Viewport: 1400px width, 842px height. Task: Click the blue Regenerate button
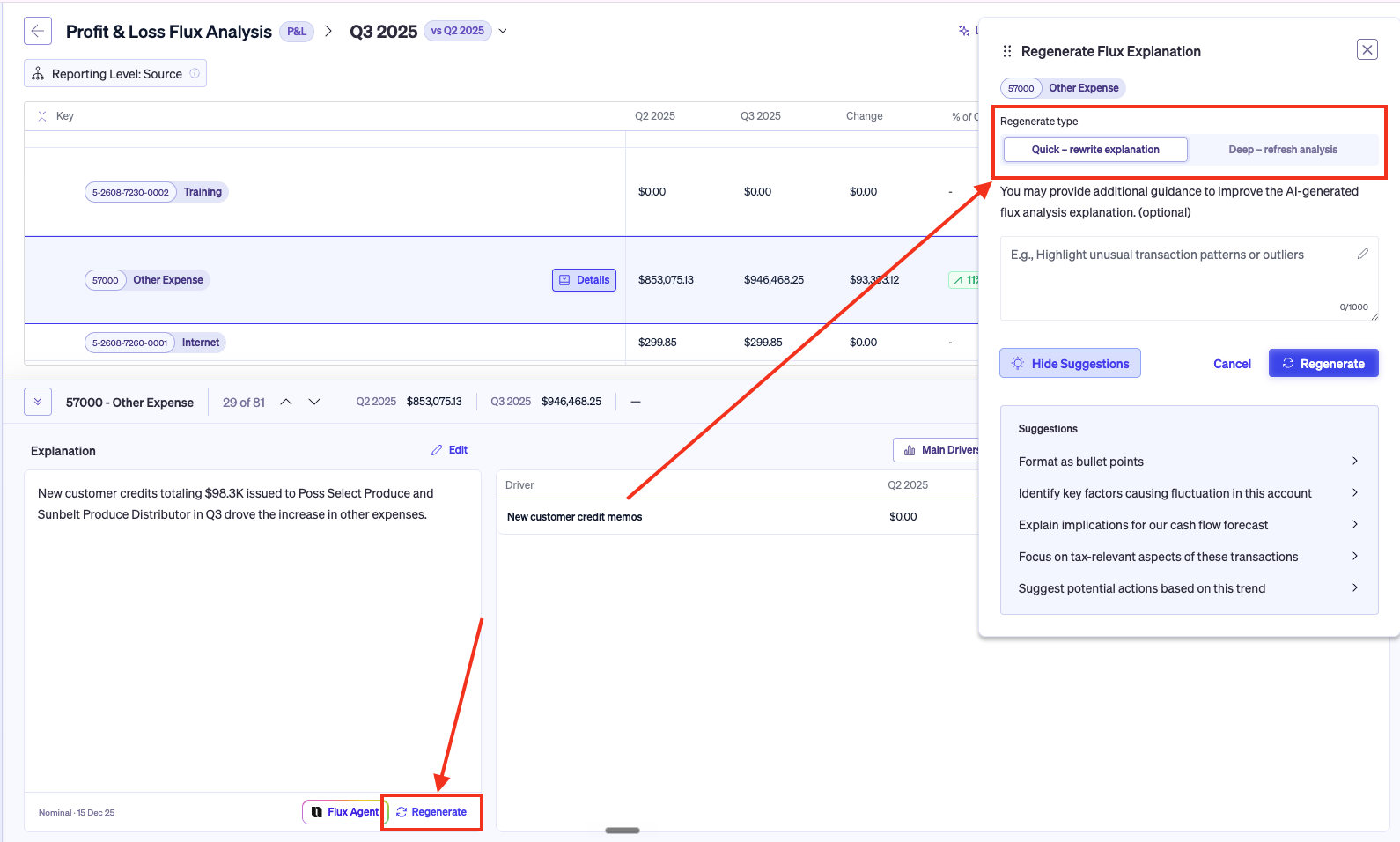tap(1323, 364)
